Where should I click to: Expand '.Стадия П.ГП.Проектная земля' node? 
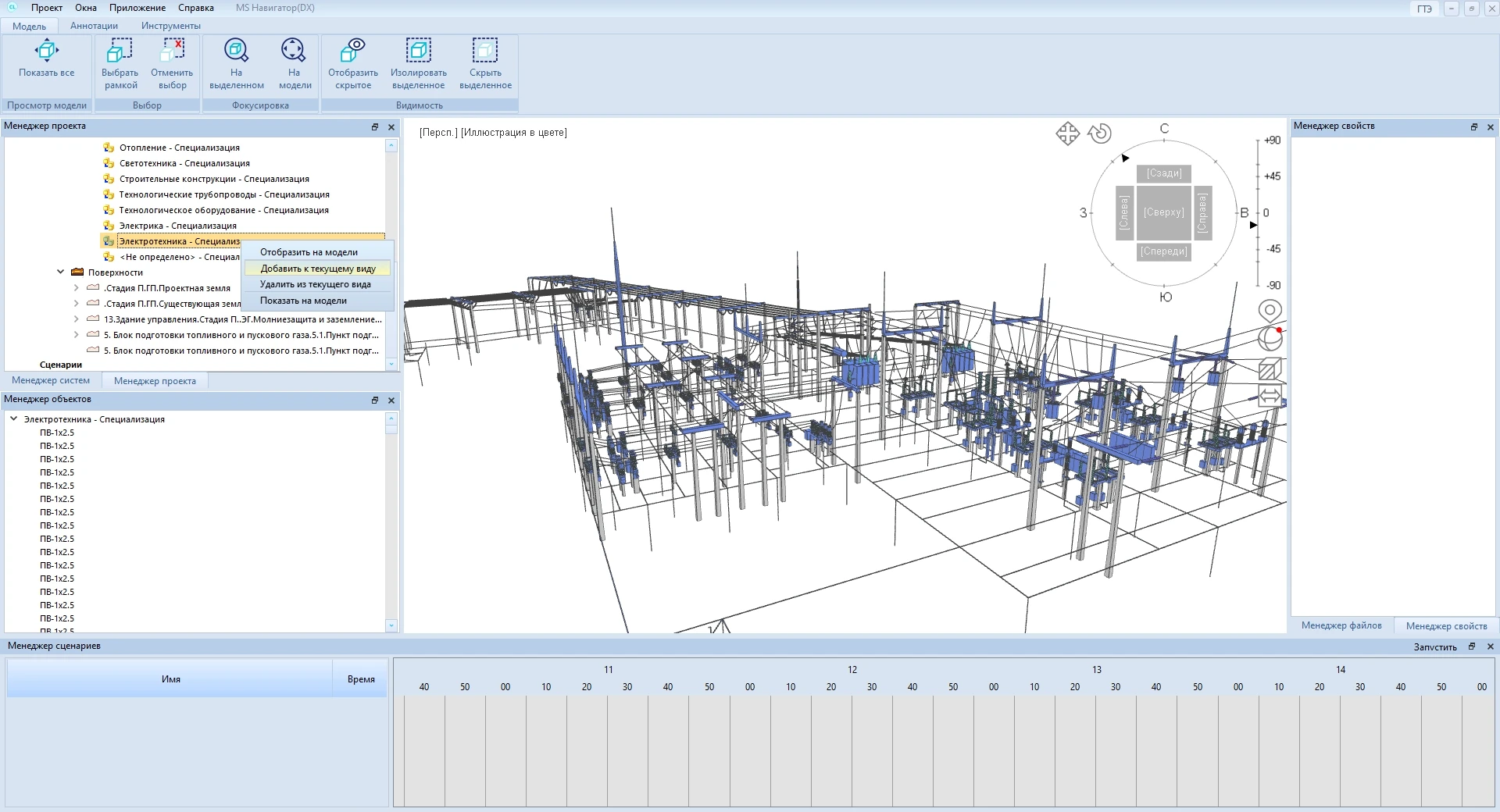[76, 288]
